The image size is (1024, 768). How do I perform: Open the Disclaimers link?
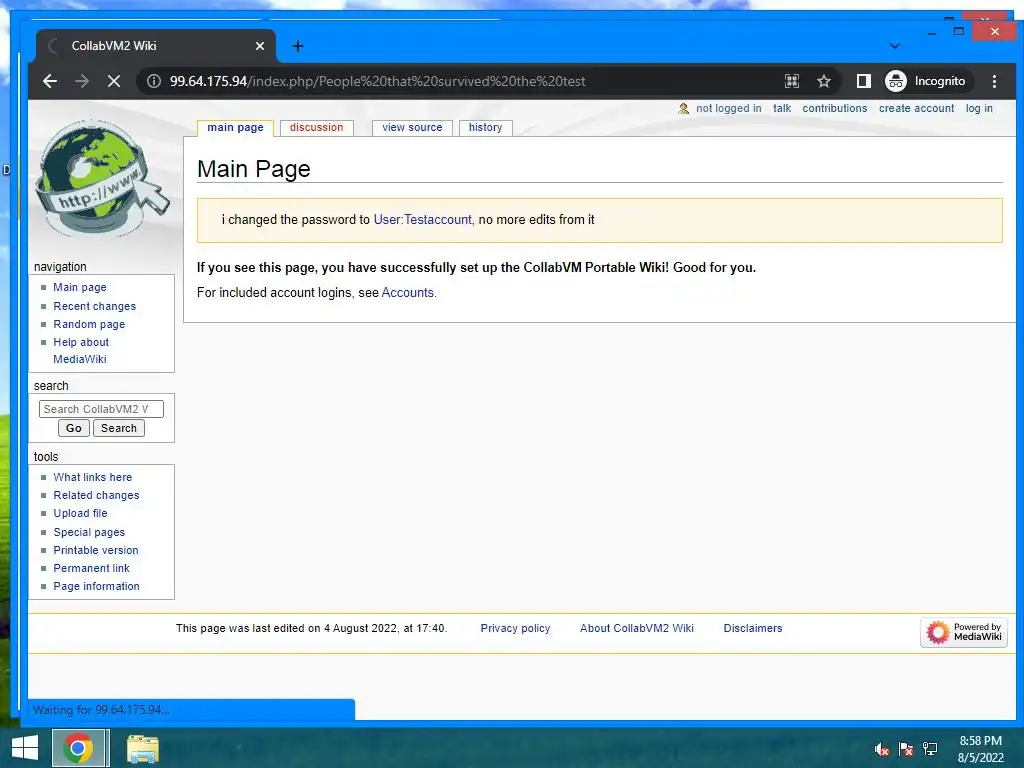tap(753, 628)
